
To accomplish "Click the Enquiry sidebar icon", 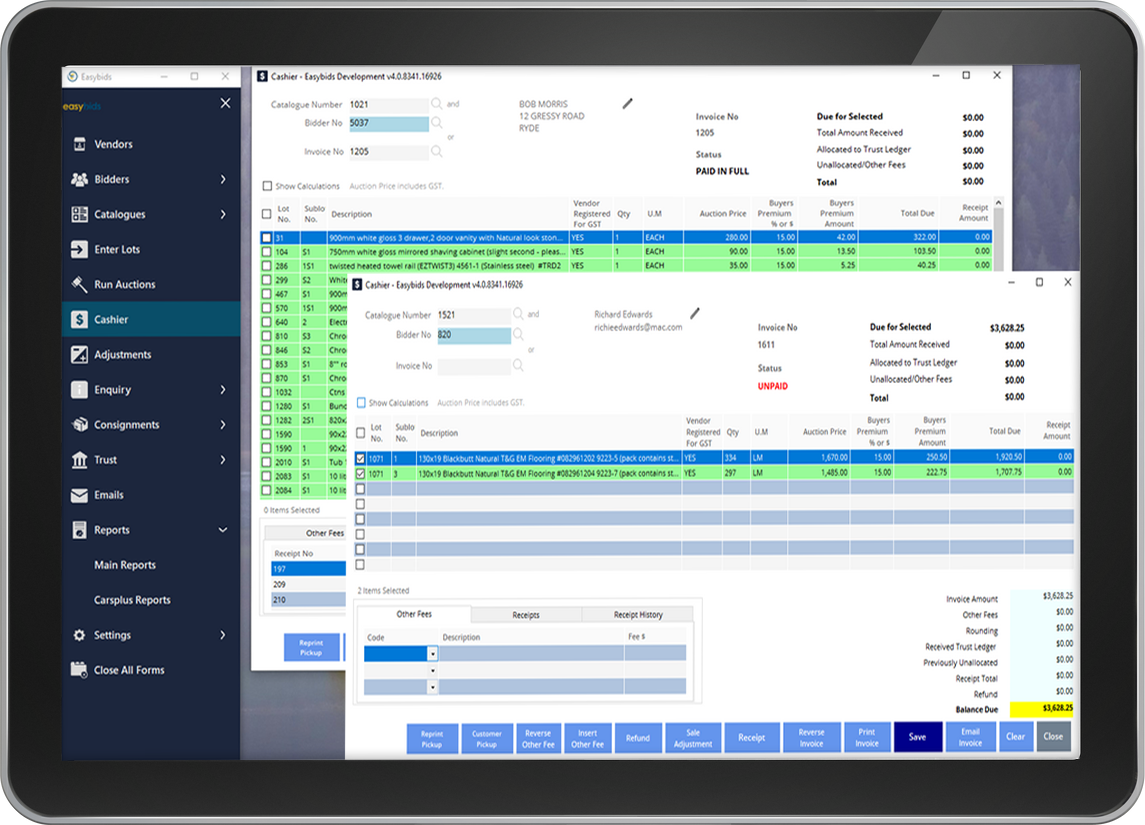I will pyautogui.click(x=80, y=389).
